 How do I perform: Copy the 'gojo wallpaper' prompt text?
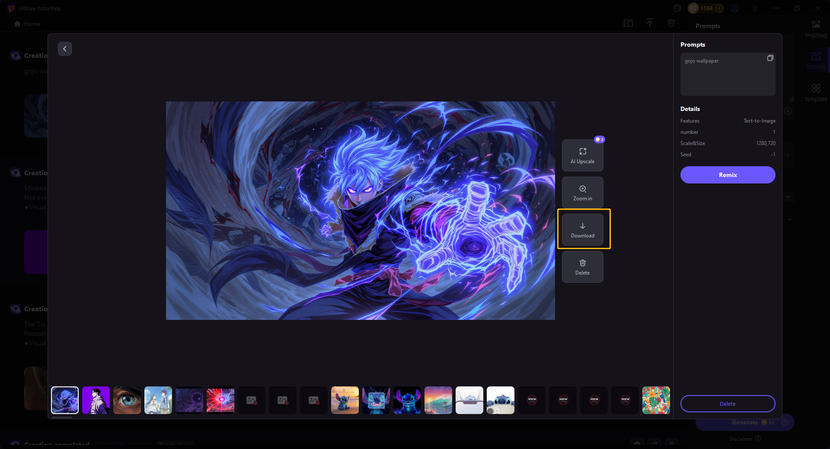point(770,58)
